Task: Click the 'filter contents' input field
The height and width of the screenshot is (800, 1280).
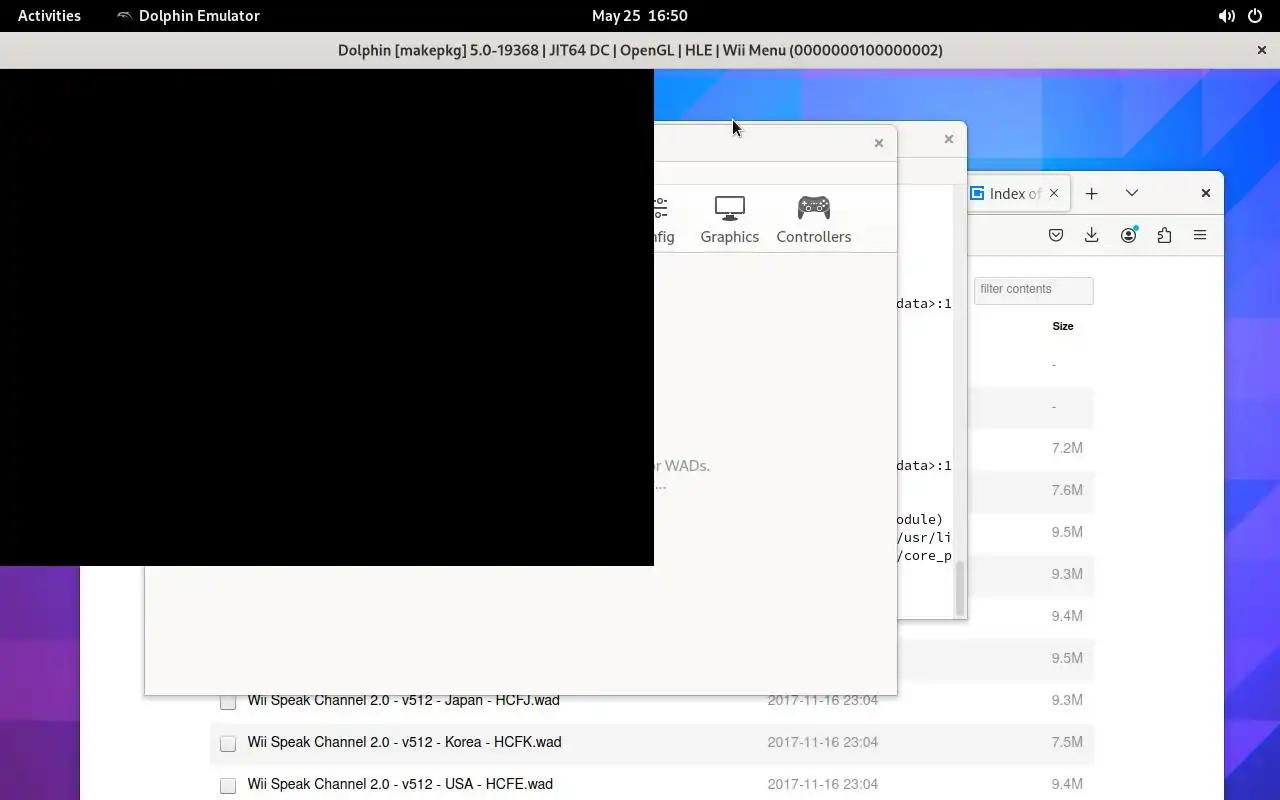Action: (1034, 290)
